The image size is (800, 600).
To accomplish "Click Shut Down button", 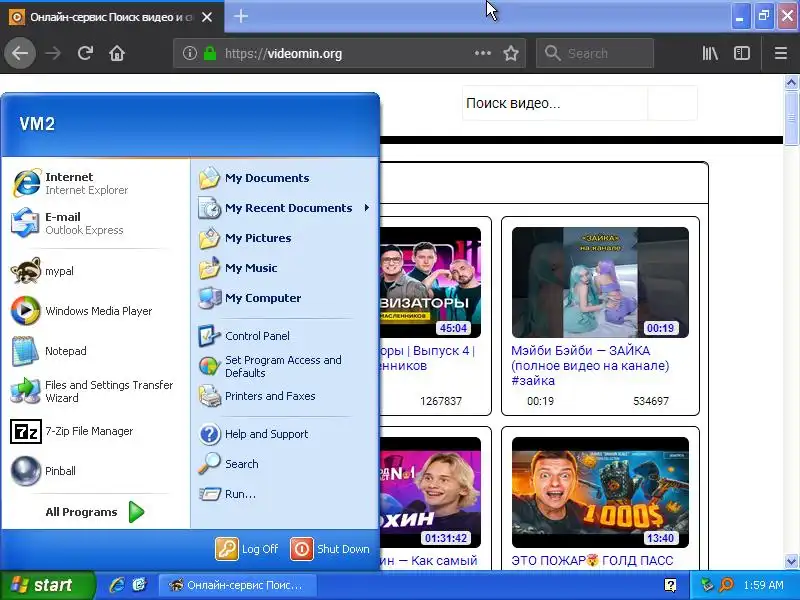I will click(330, 549).
